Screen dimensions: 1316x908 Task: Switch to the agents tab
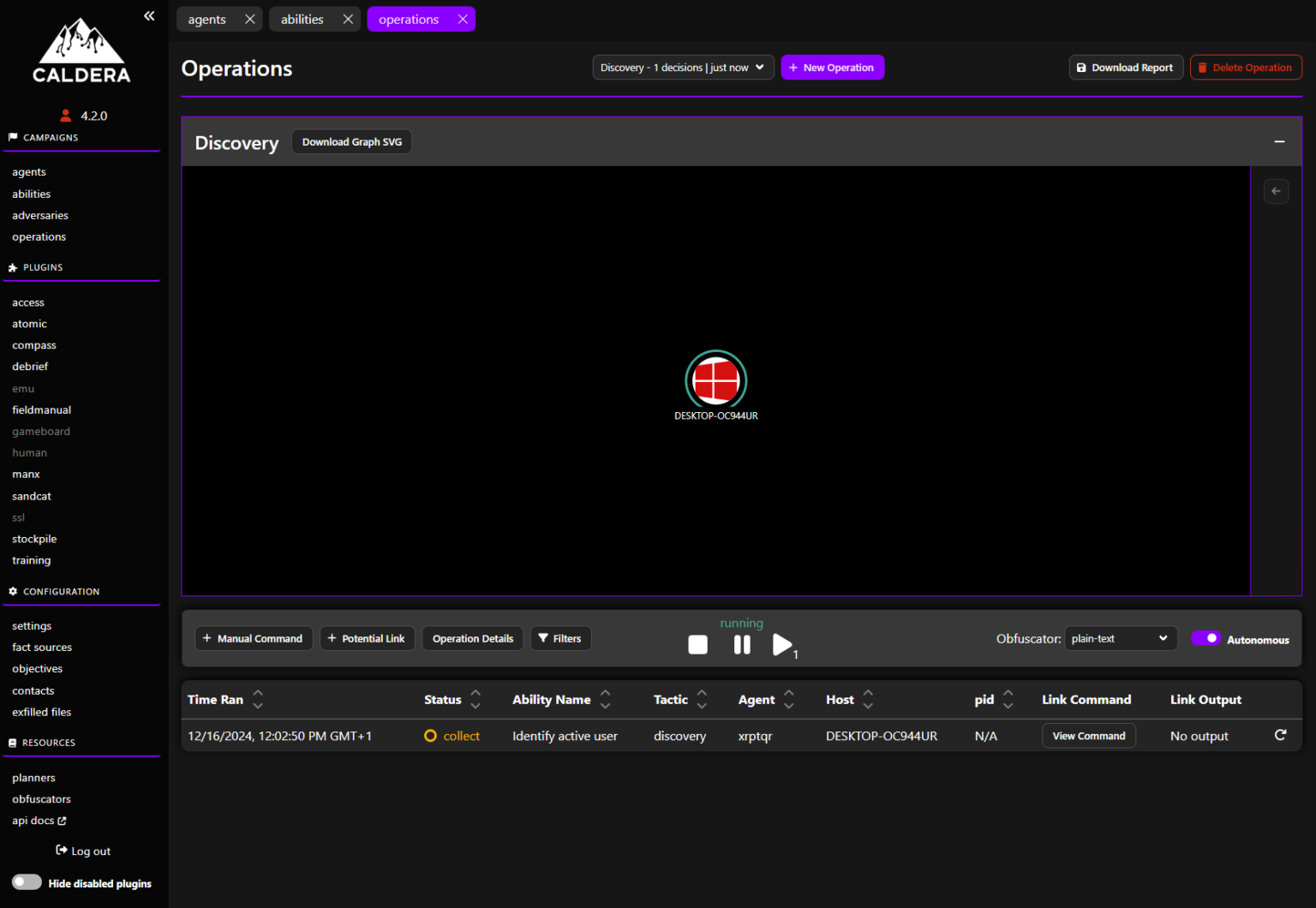207,19
